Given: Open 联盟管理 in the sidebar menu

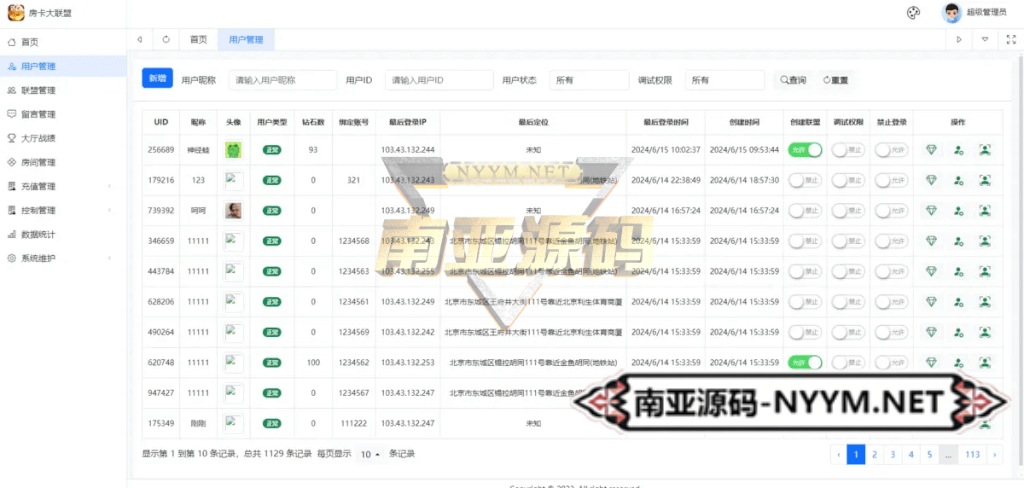Looking at the screenshot, I should (x=38, y=90).
